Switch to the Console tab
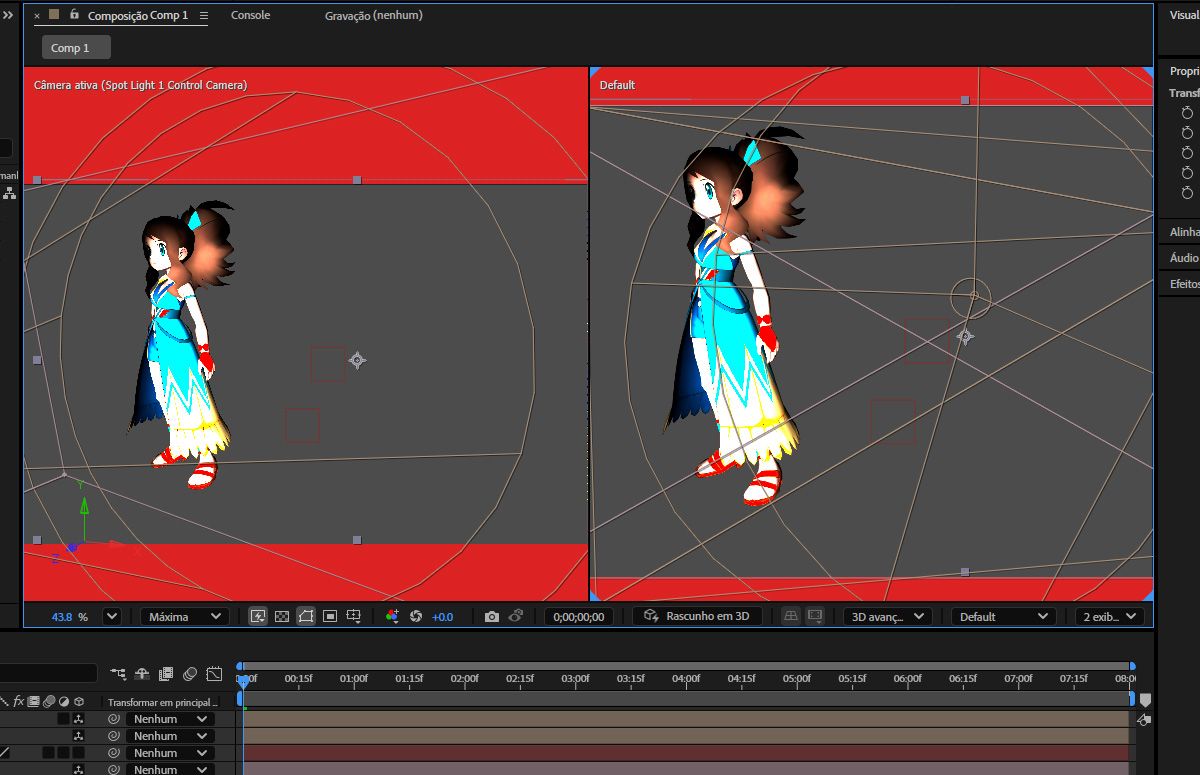This screenshot has width=1200, height=775. [250, 15]
